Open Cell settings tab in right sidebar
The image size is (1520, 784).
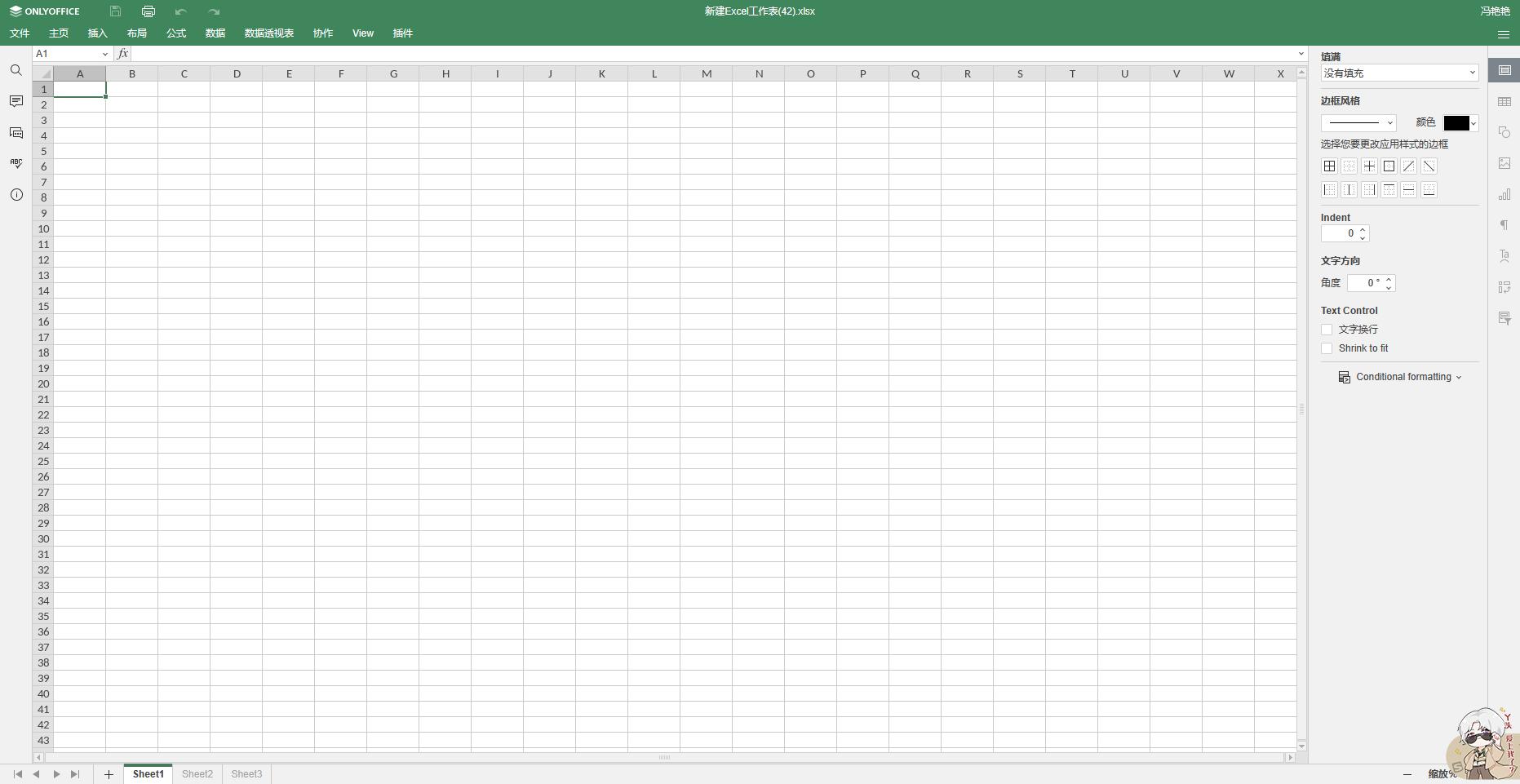coord(1504,70)
